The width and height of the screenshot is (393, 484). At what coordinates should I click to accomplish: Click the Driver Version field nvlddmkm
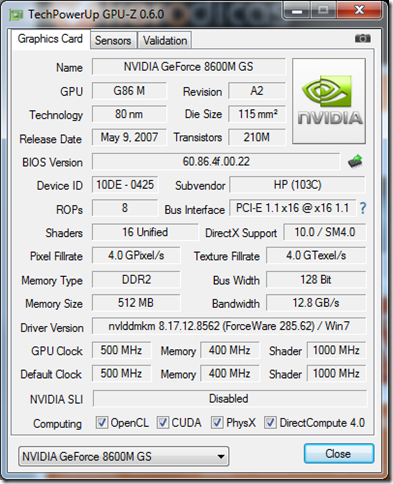click(229, 326)
